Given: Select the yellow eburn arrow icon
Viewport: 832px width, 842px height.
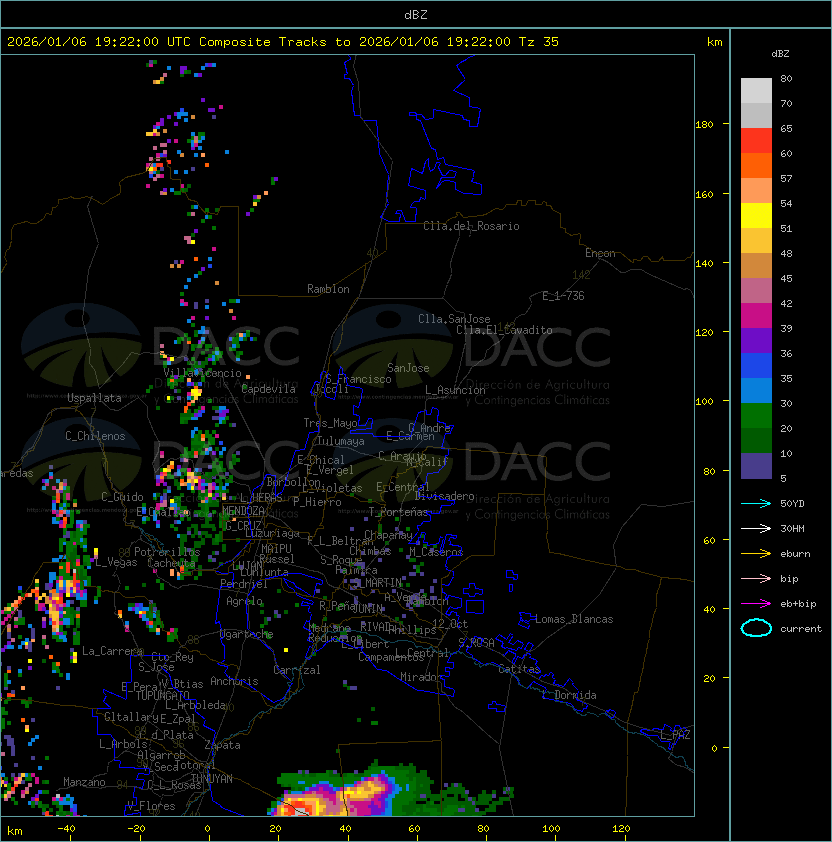Looking at the screenshot, I should pos(756,554).
